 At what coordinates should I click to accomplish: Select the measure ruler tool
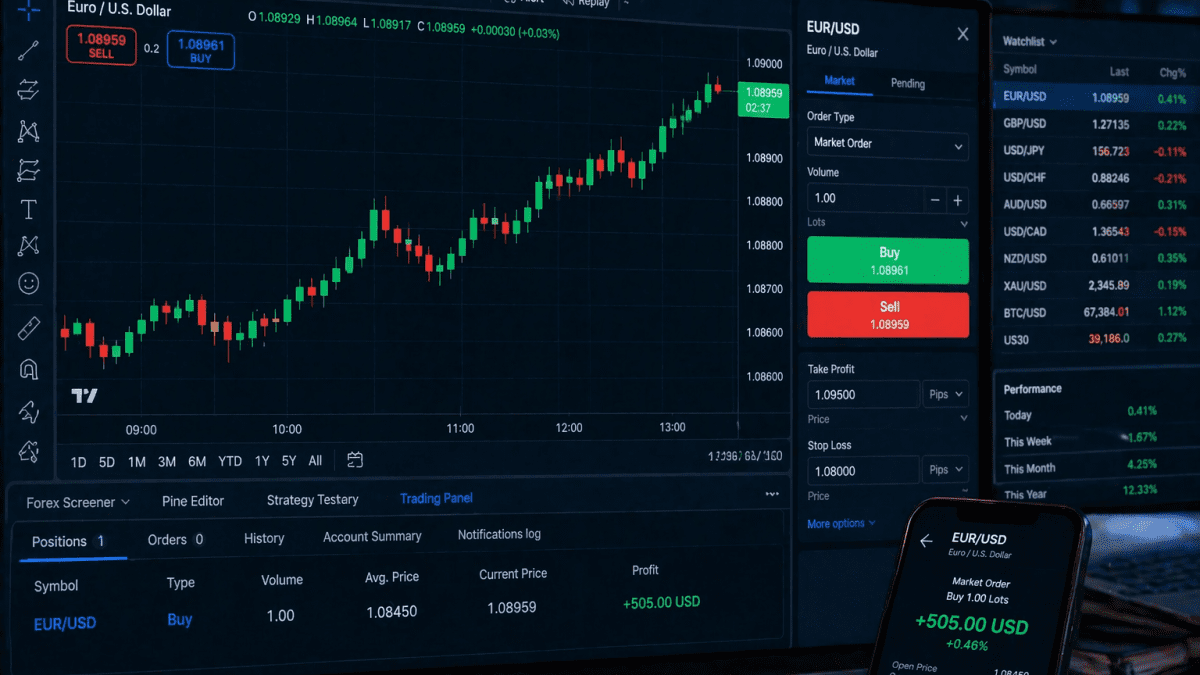pyautogui.click(x=28, y=327)
